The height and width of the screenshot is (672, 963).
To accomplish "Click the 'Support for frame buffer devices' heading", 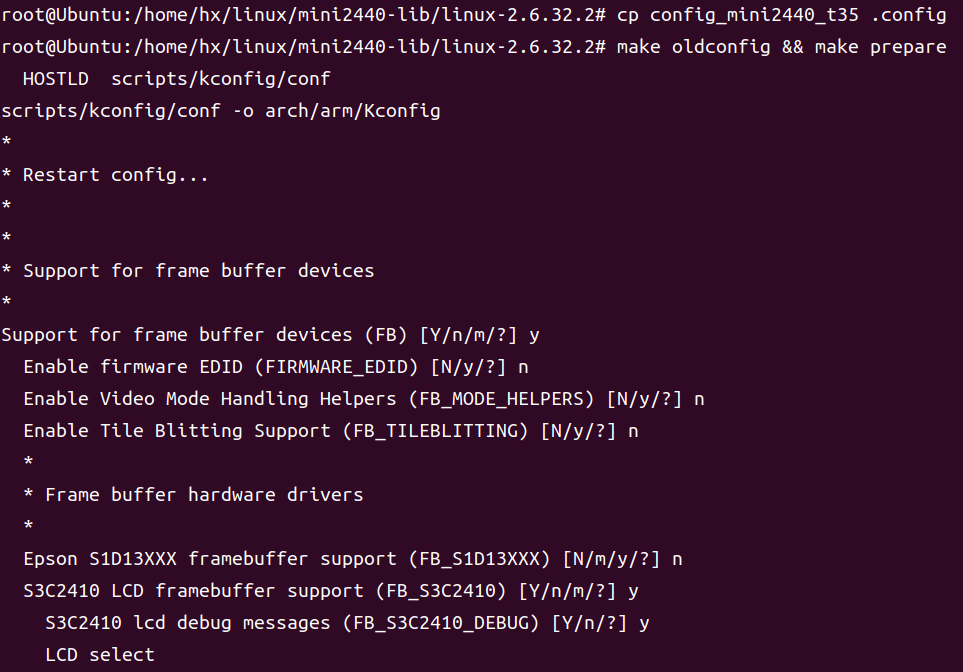I will coord(198,271).
